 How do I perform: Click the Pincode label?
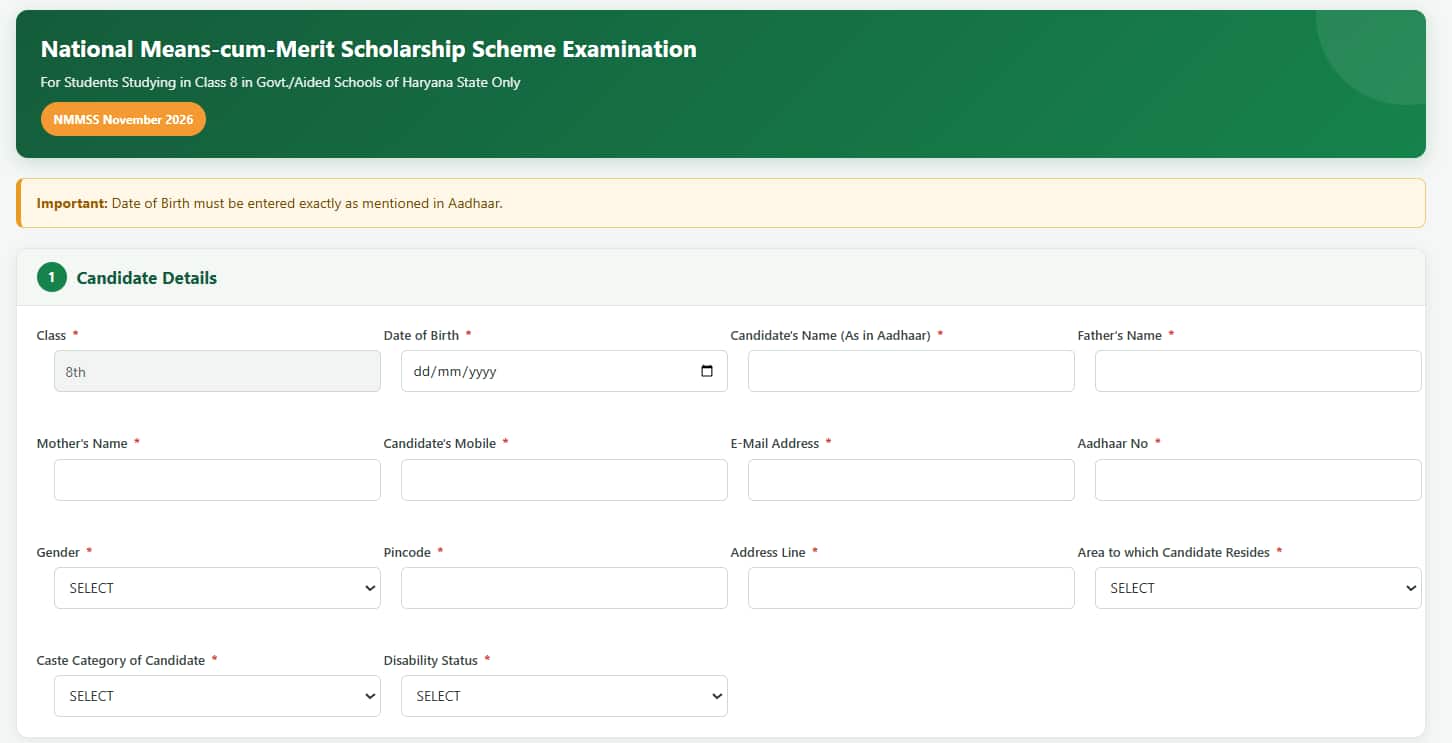(x=407, y=552)
